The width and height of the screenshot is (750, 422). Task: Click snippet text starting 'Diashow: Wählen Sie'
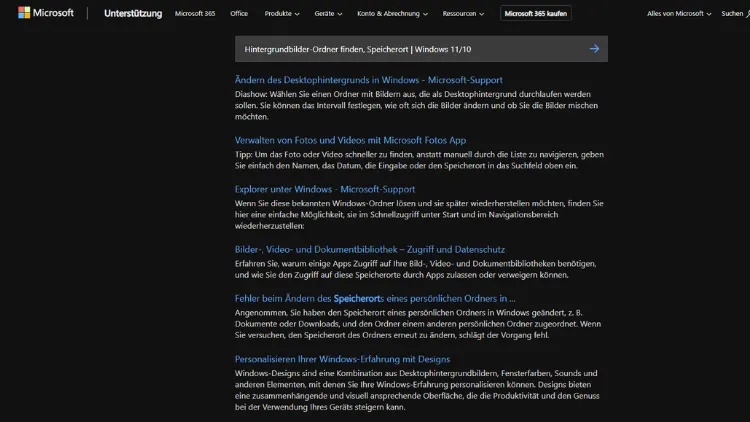pyautogui.click(x=416, y=105)
